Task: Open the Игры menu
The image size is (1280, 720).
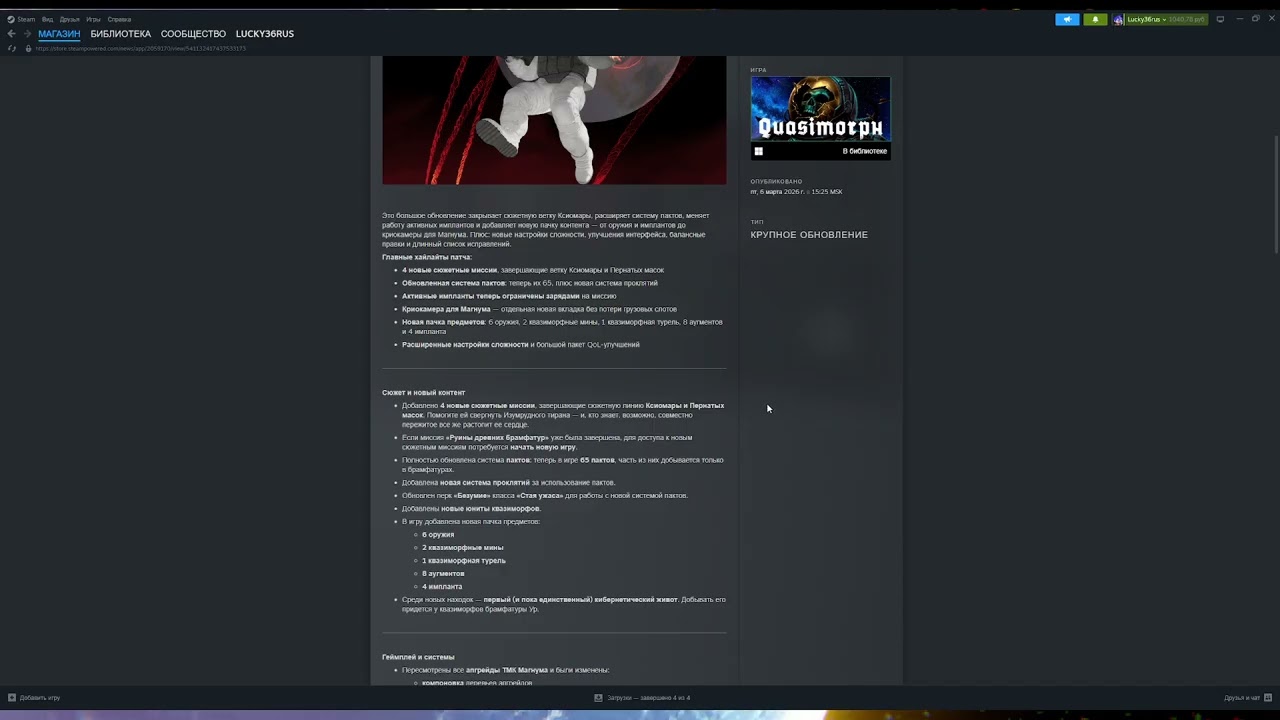Action: coord(93,19)
